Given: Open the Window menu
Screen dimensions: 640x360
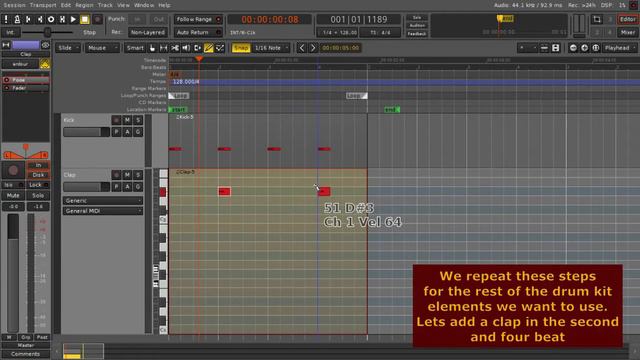Looking at the screenshot, I should coord(144,5).
